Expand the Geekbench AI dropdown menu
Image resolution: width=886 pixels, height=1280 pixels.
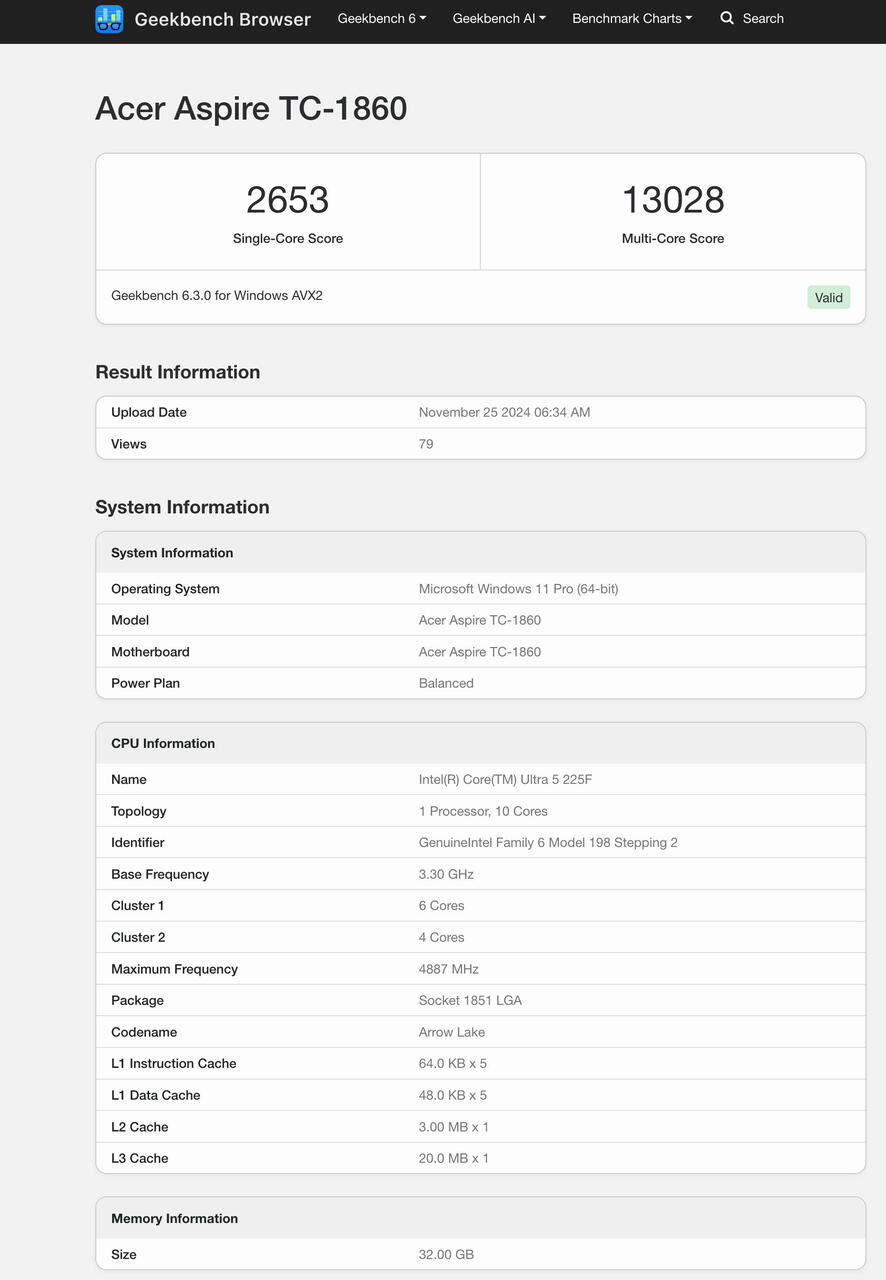[499, 18]
